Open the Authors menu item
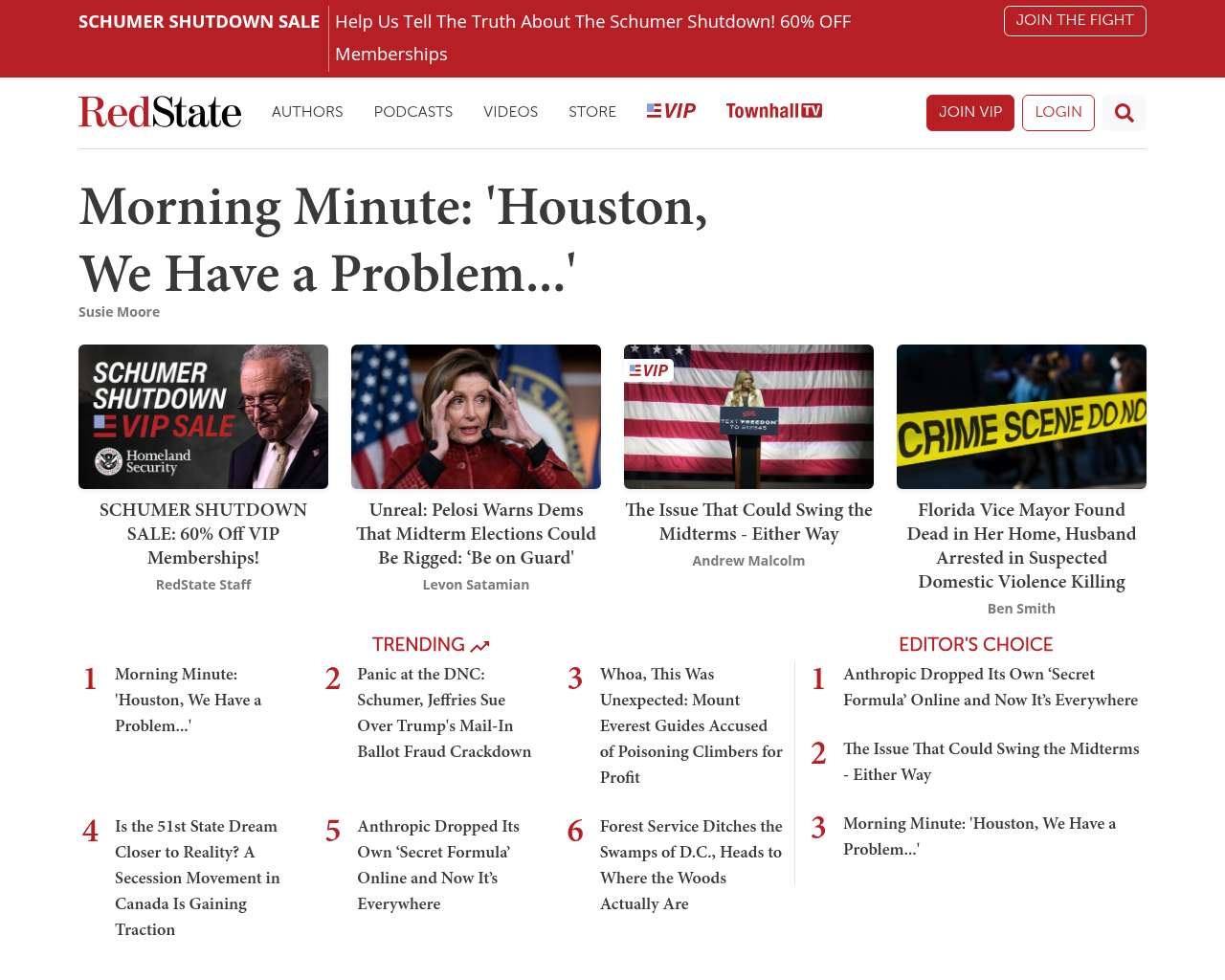The width and height of the screenshot is (1225, 980). click(x=307, y=112)
